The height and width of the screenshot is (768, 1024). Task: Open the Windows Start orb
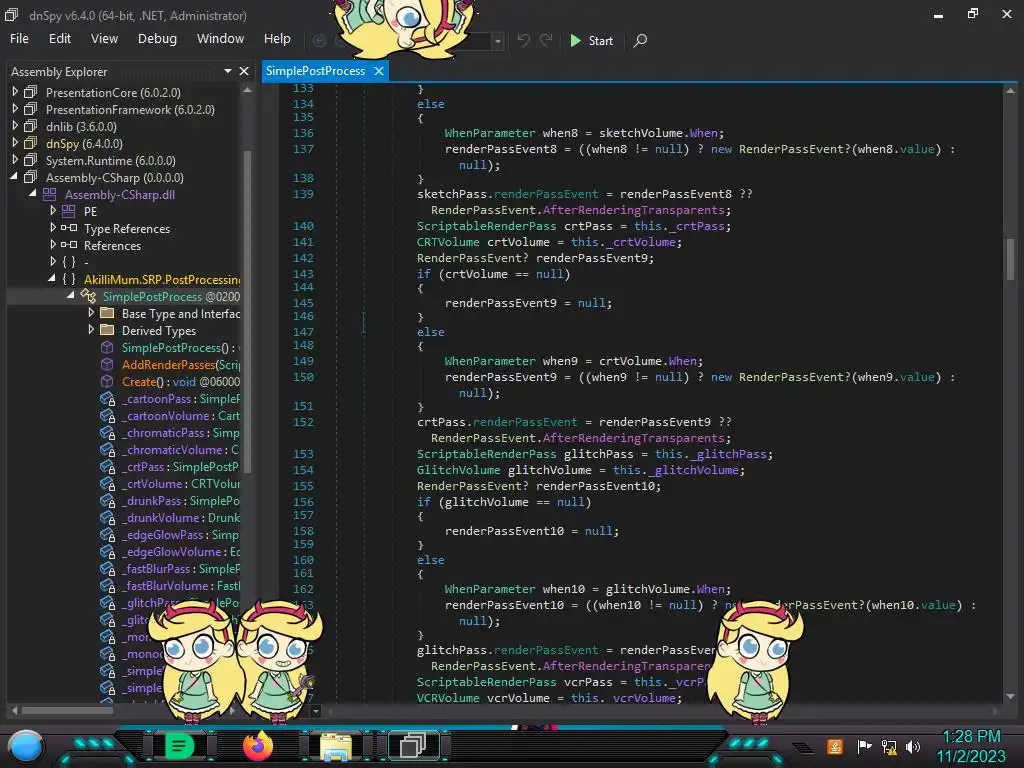(x=26, y=746)
